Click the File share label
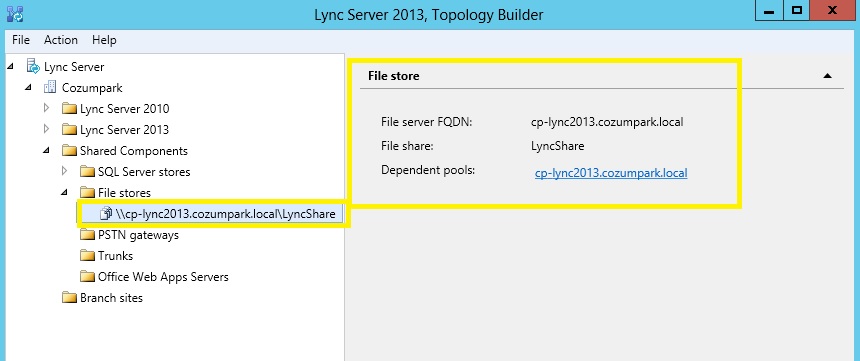 point(407,146)
